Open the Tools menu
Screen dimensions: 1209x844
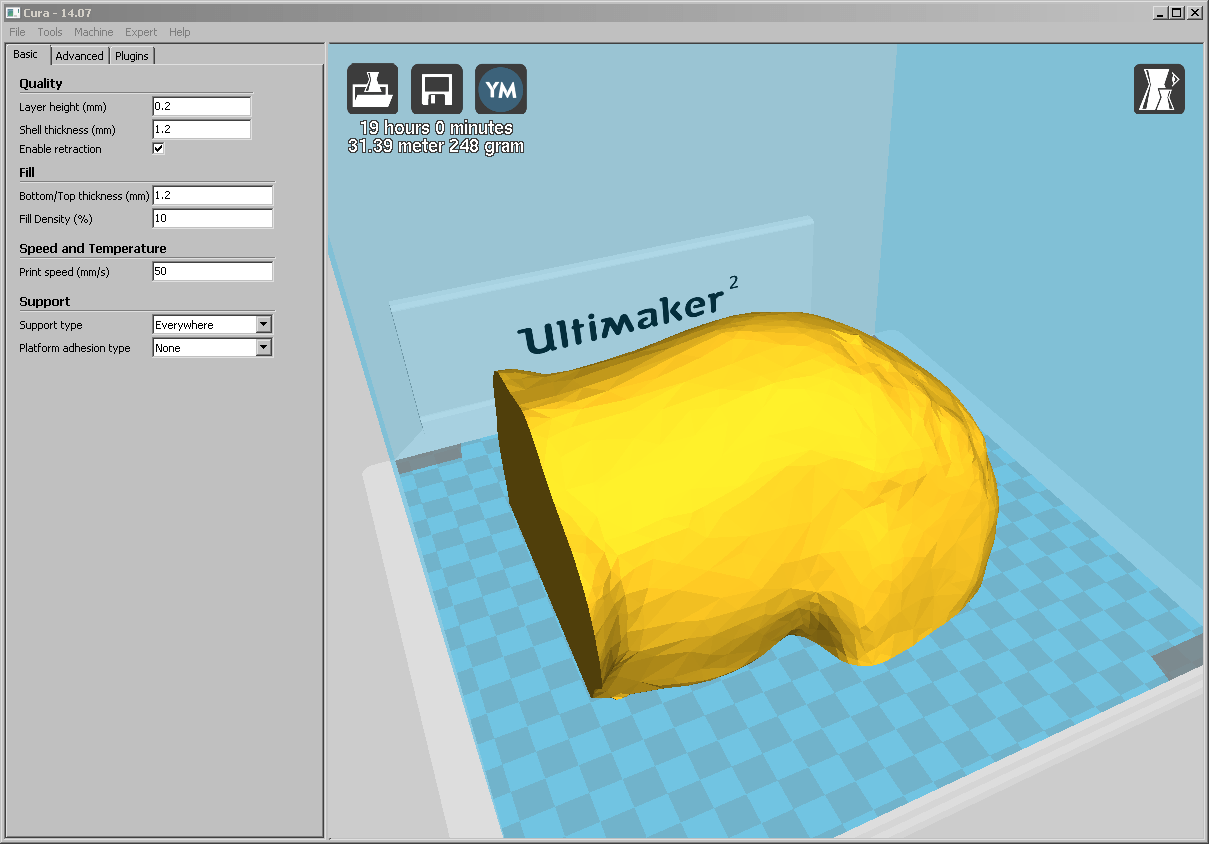(x=50, y=32)
